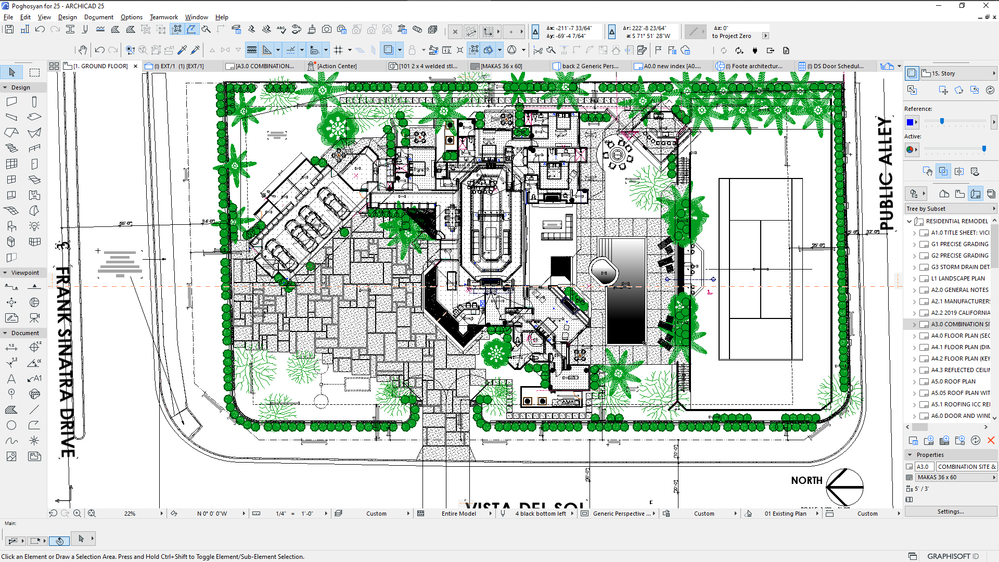Click the MAKAS 36 x 60 master button
The image size is (999, 562).
click(x=955, y=477)
